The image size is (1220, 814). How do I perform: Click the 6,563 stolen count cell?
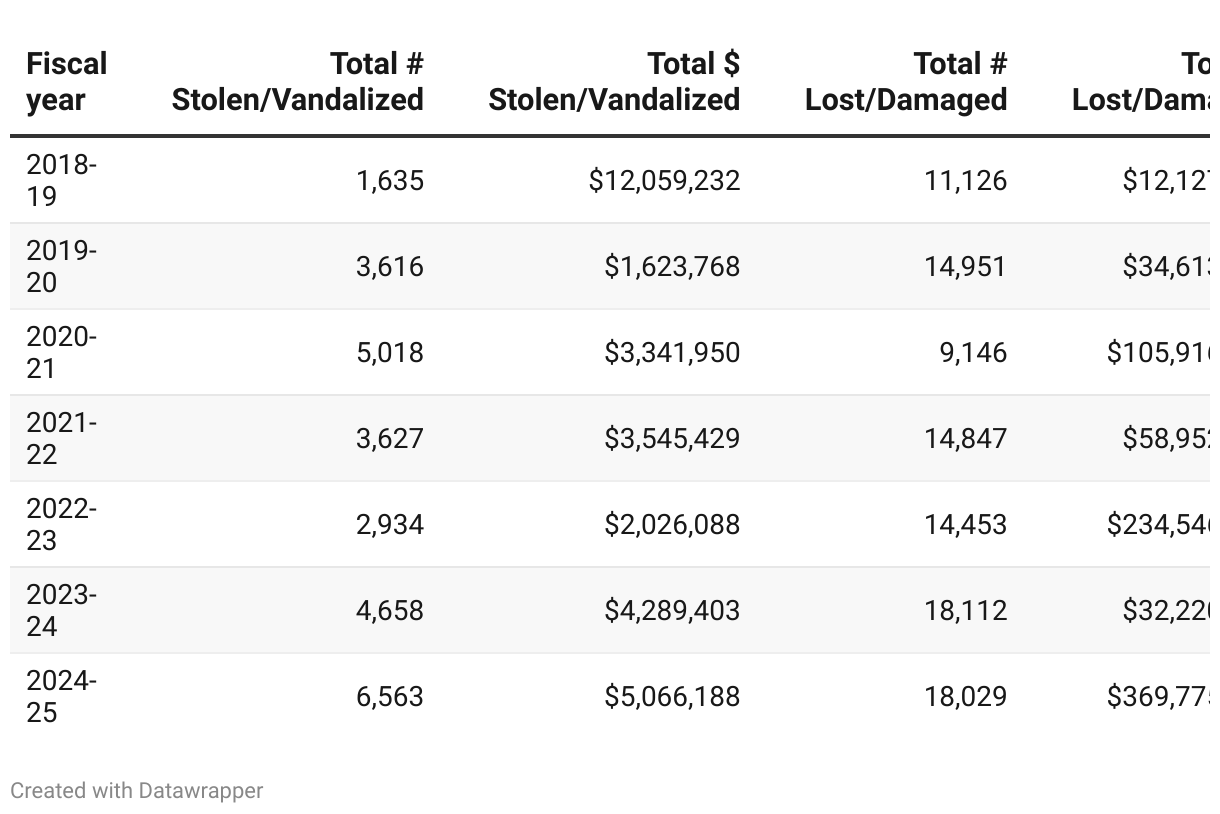tap(390, 696)
